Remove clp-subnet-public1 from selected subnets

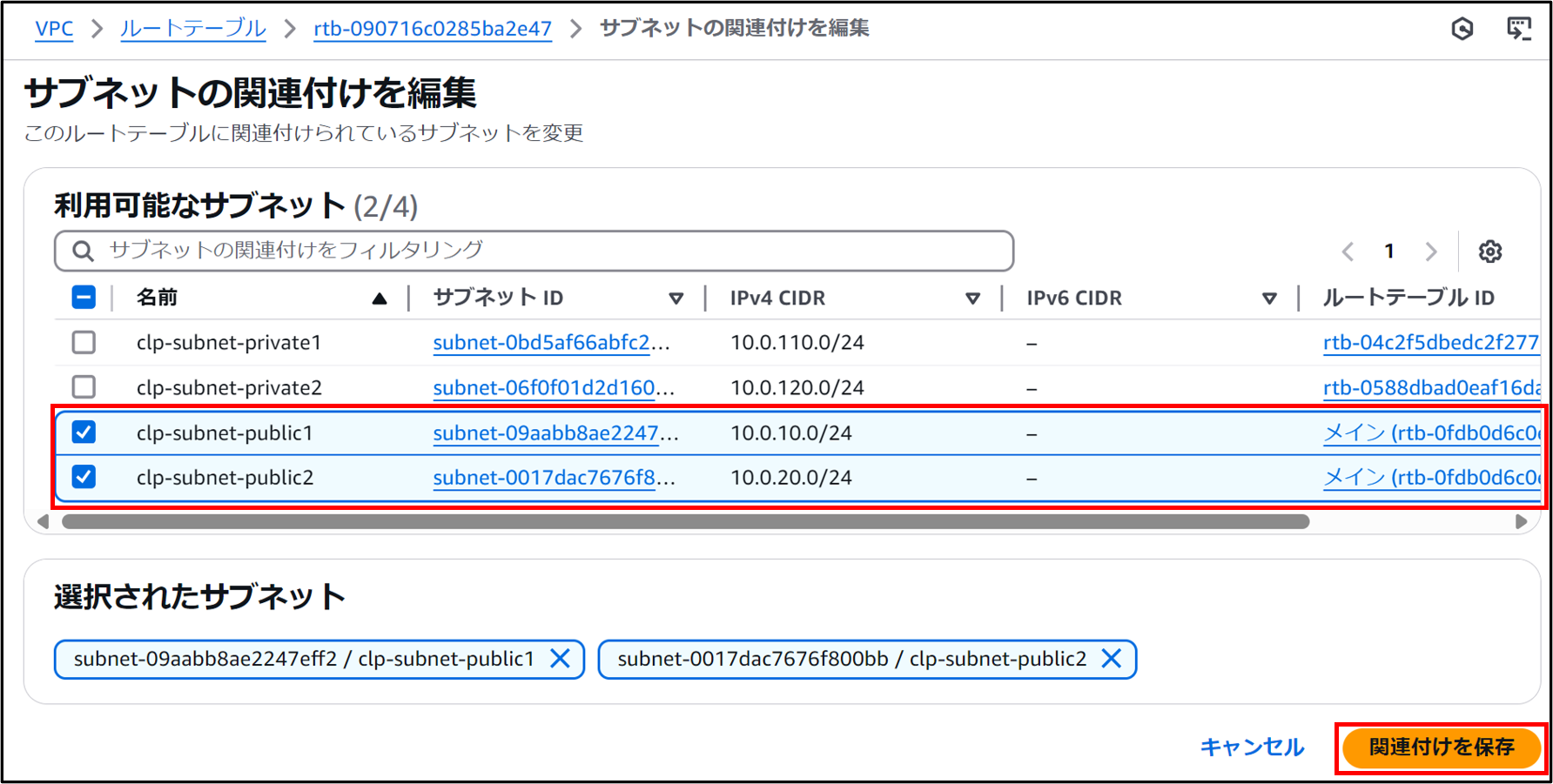coord(560,659)
